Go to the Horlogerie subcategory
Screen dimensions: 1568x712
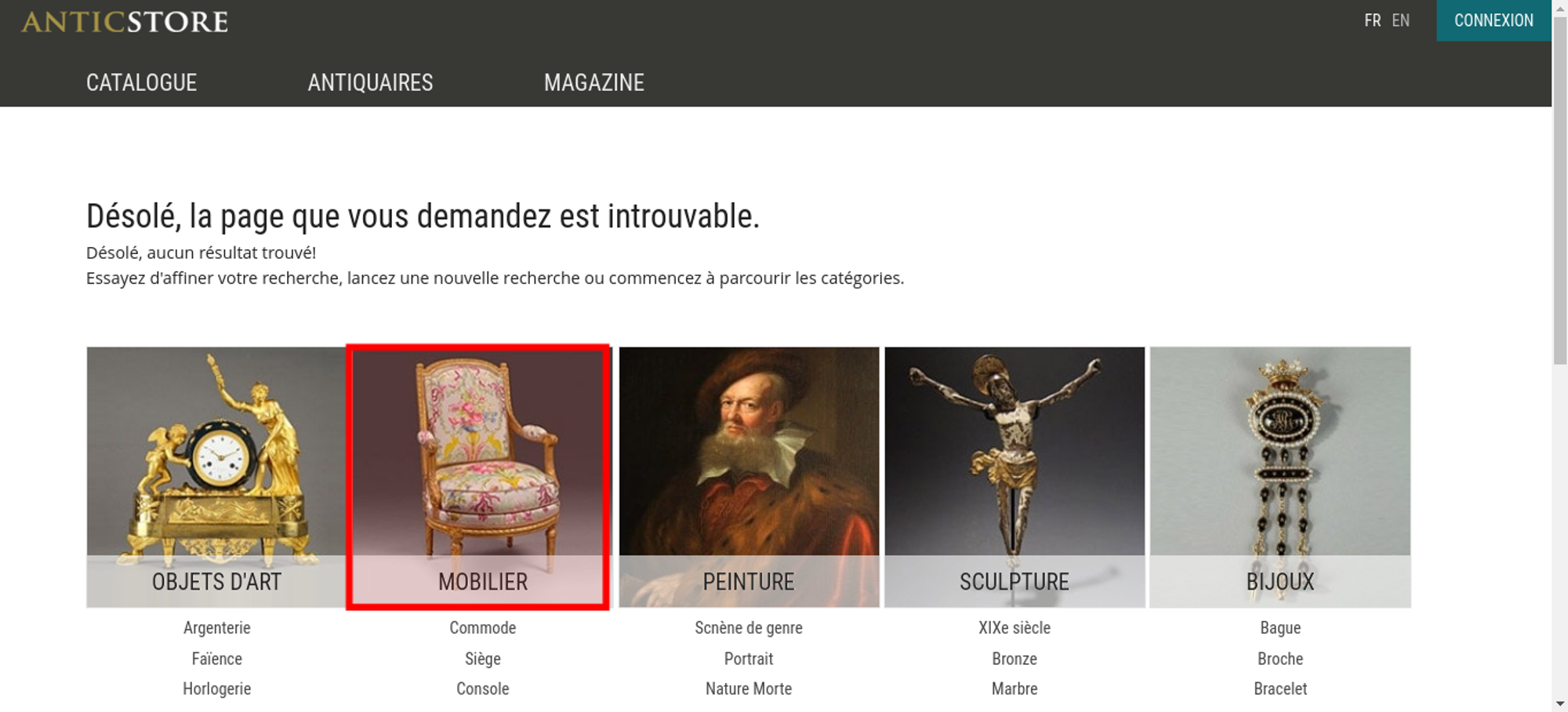(217, 688)
